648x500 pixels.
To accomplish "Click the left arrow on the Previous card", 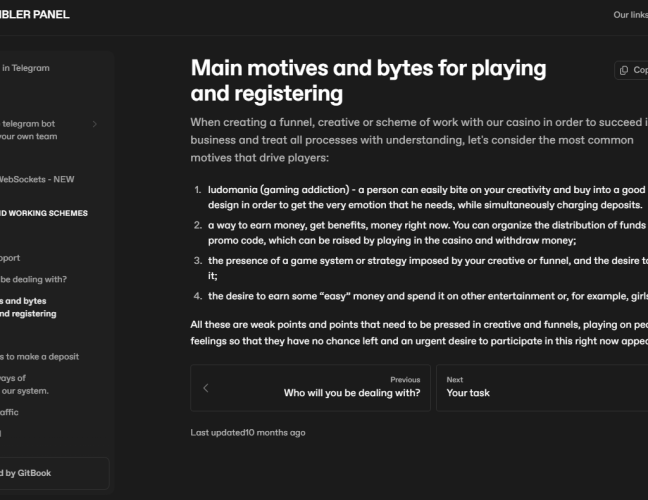I will [x=206, y=387].
